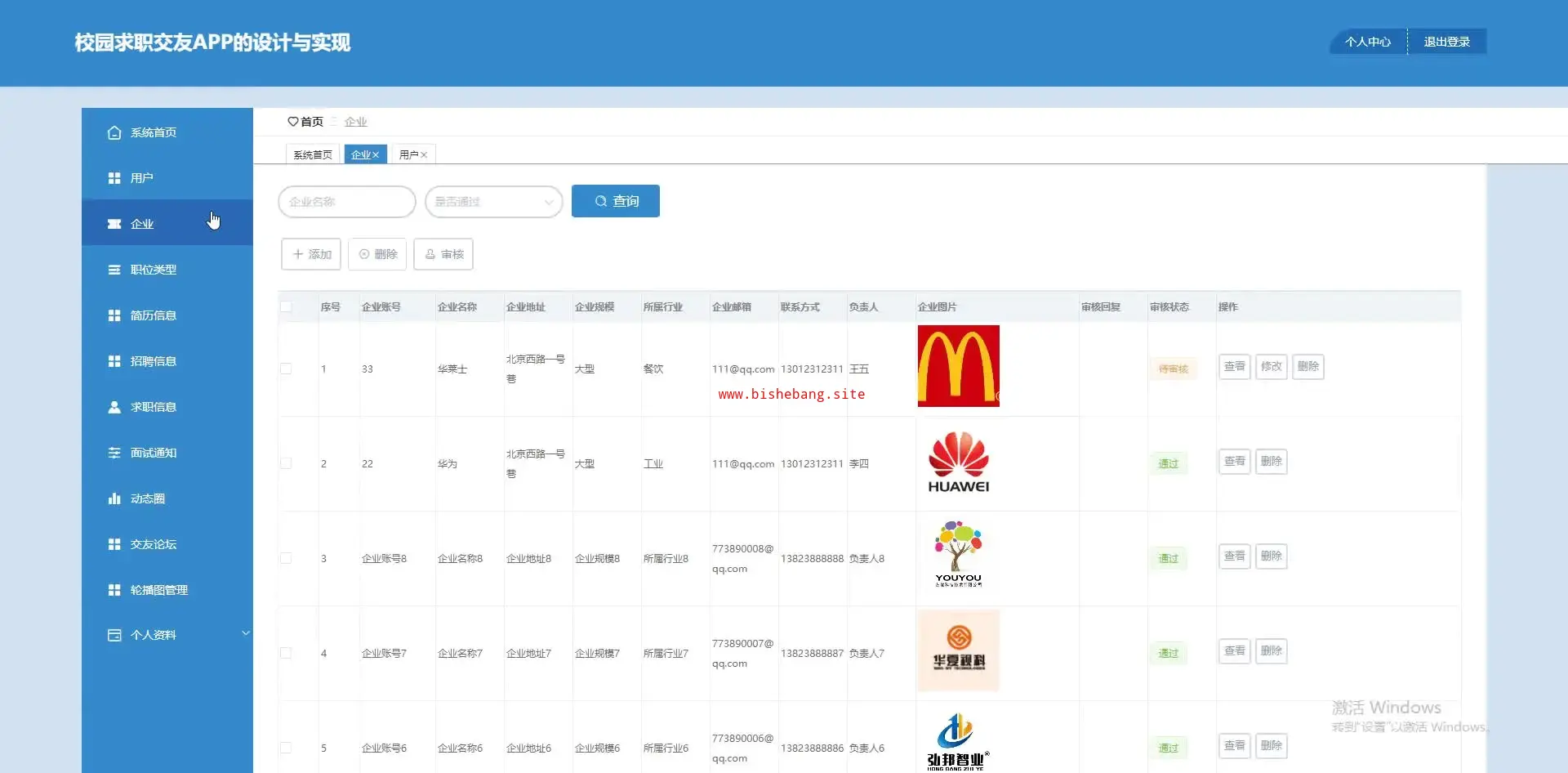Expand the 个人资料 submenu chevron
The image size is (1568, 773).
pyautogui.click(x=245, y=633)
